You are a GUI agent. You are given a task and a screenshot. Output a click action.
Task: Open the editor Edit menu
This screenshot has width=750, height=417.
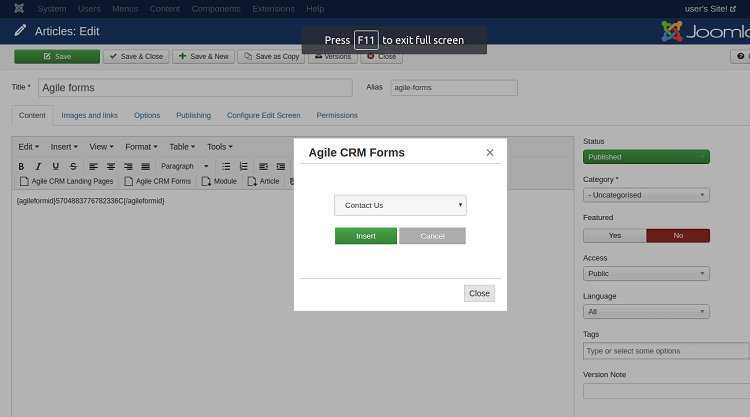coord(29,147)
